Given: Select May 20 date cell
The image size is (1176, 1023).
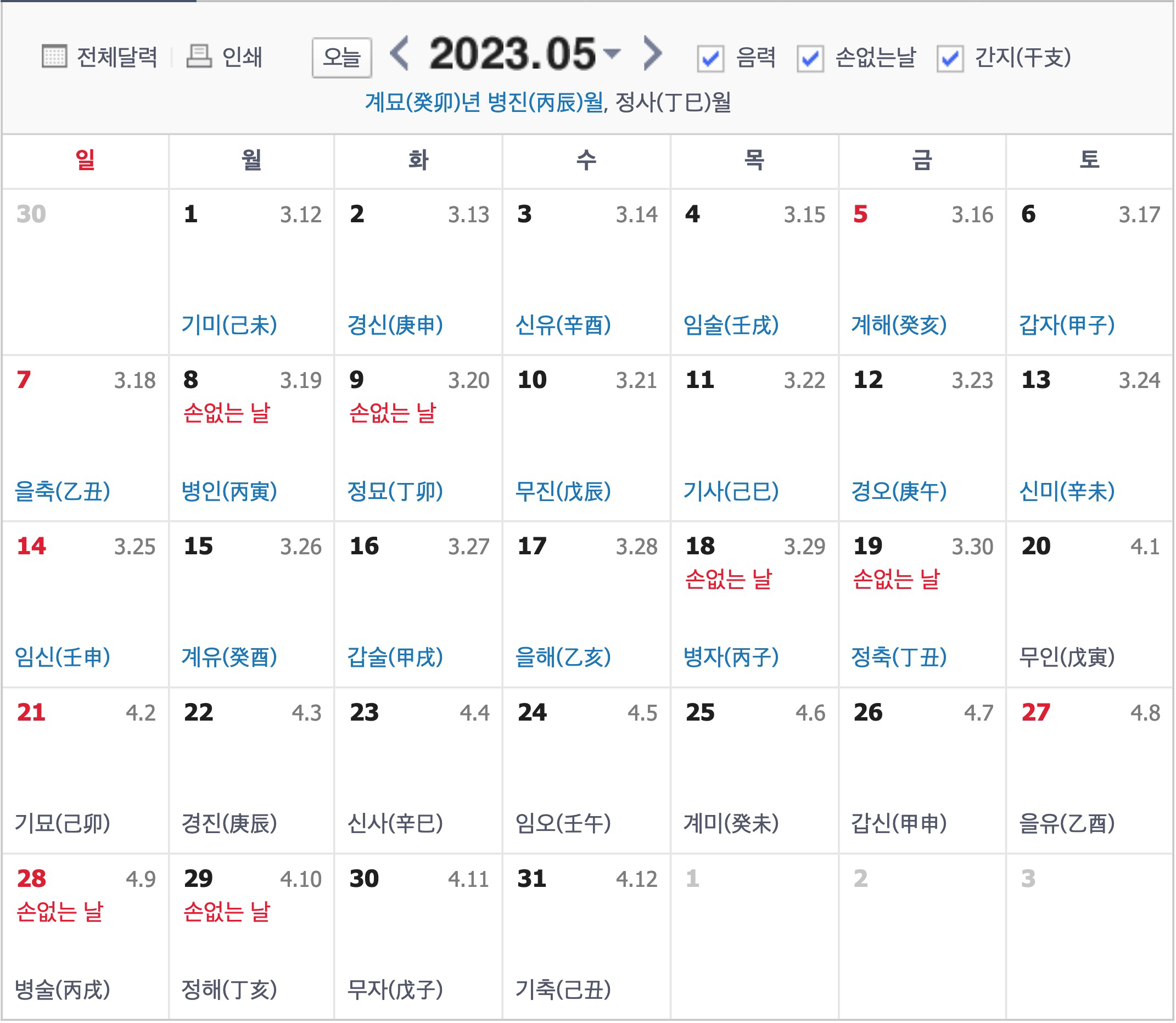Looking at the screenshot, I should pos(1036,546).
